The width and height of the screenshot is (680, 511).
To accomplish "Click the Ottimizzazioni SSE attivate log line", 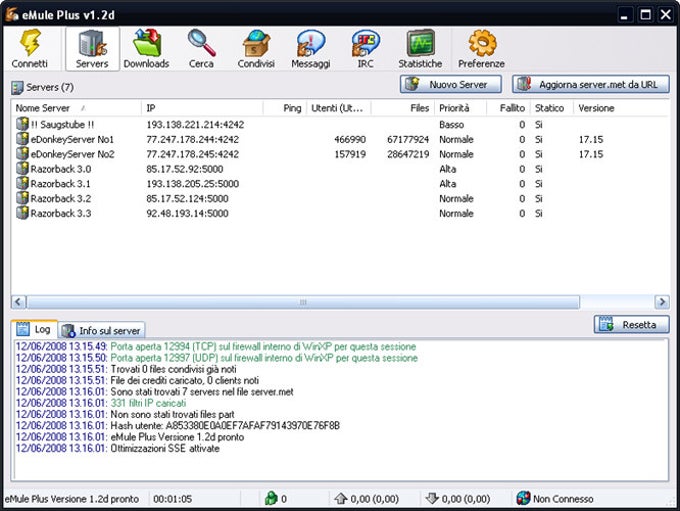I will click(118, 448).
